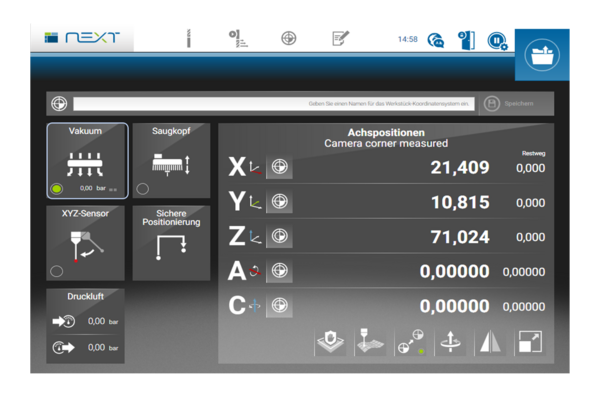Click the expand view icon in bottom toolbar
Viewport: 600px width, 400px height.
pos(530,342)
